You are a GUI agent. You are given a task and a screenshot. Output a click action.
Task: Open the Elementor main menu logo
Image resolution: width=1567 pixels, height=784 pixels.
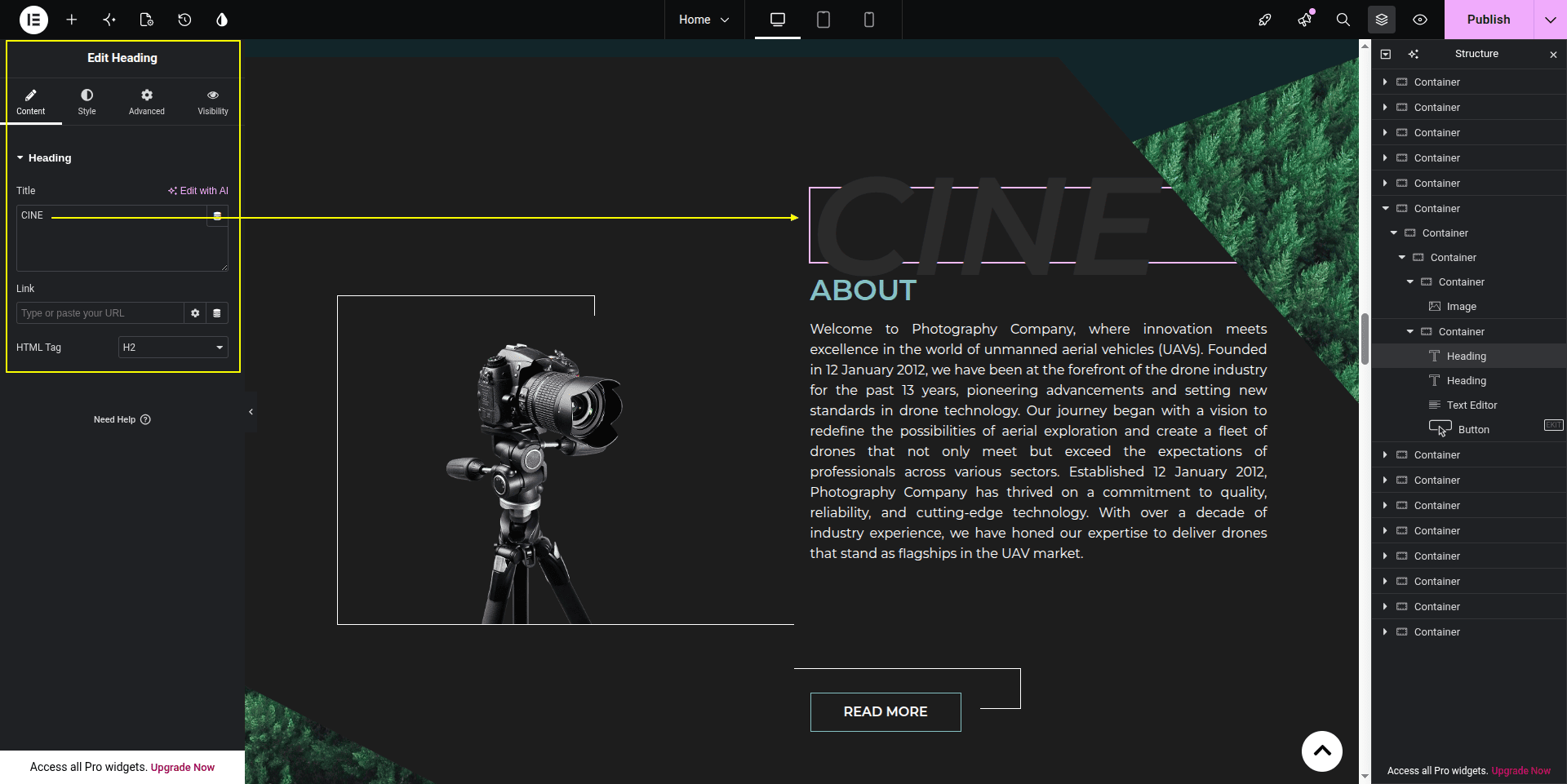tap(33, 20)
